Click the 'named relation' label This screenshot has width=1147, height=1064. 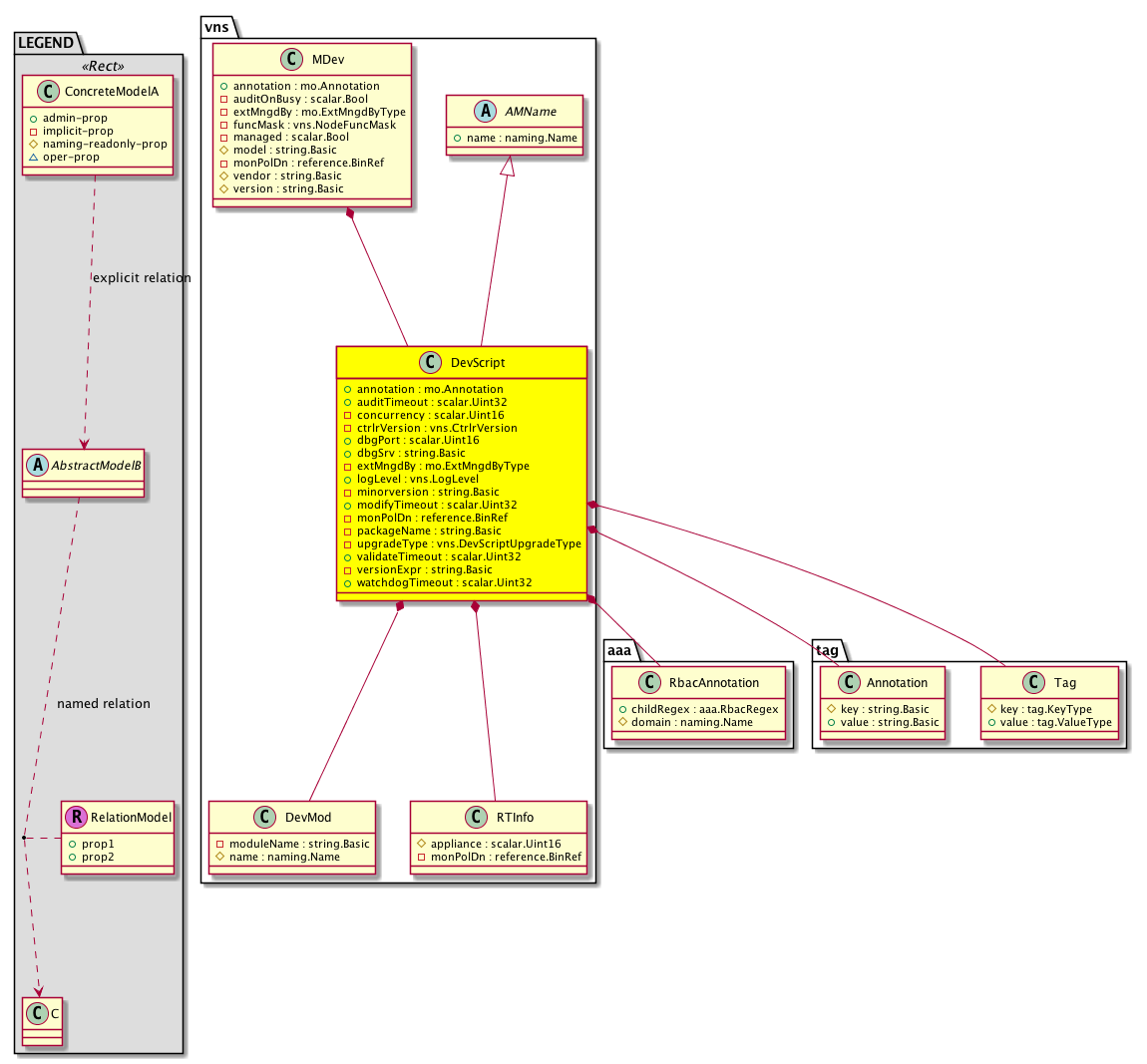(x=104, y=704)
